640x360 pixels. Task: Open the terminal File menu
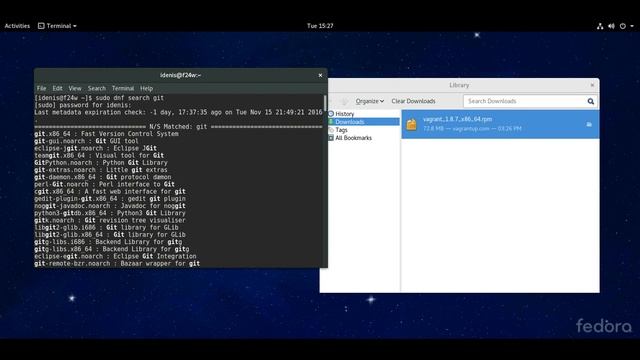pyautogui.click(x=41, y=88)
